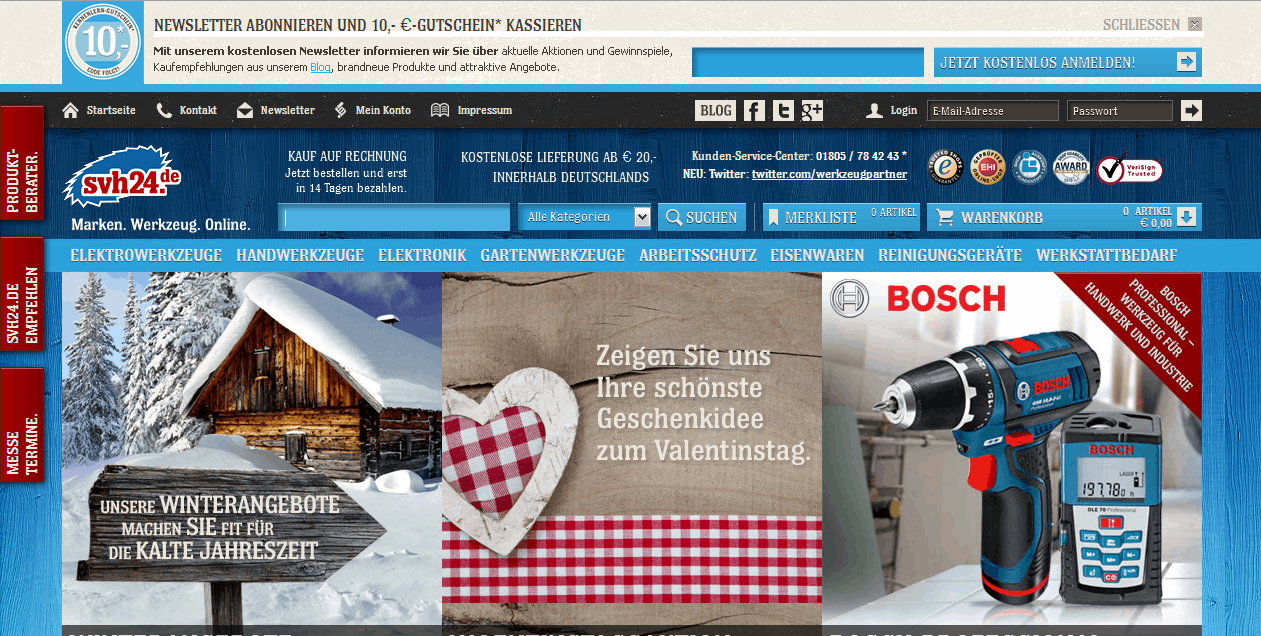Click the Mein Konto text link
This screenshot has width=1261, height=636.
pos(383,110)
